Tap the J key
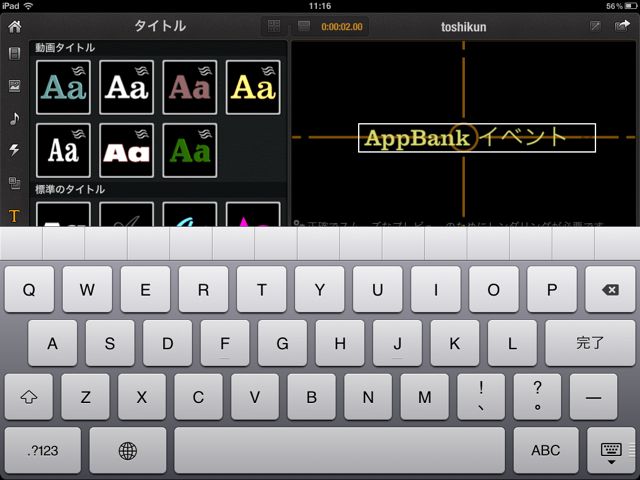Image resolution: width=640 pixels, height=480 pixels. (397, 343)
